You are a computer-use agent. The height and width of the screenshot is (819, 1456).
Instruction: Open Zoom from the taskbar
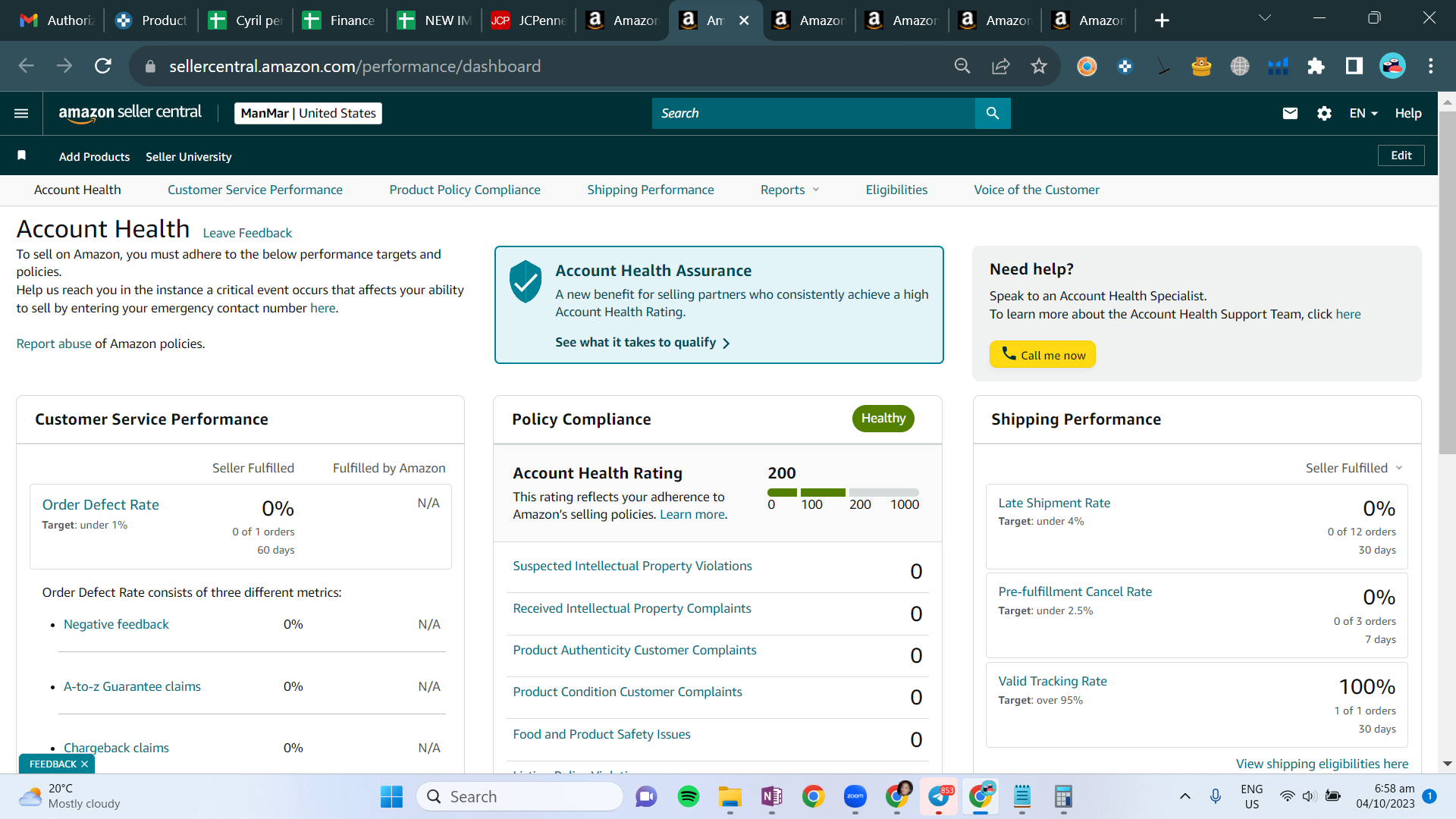855,797
